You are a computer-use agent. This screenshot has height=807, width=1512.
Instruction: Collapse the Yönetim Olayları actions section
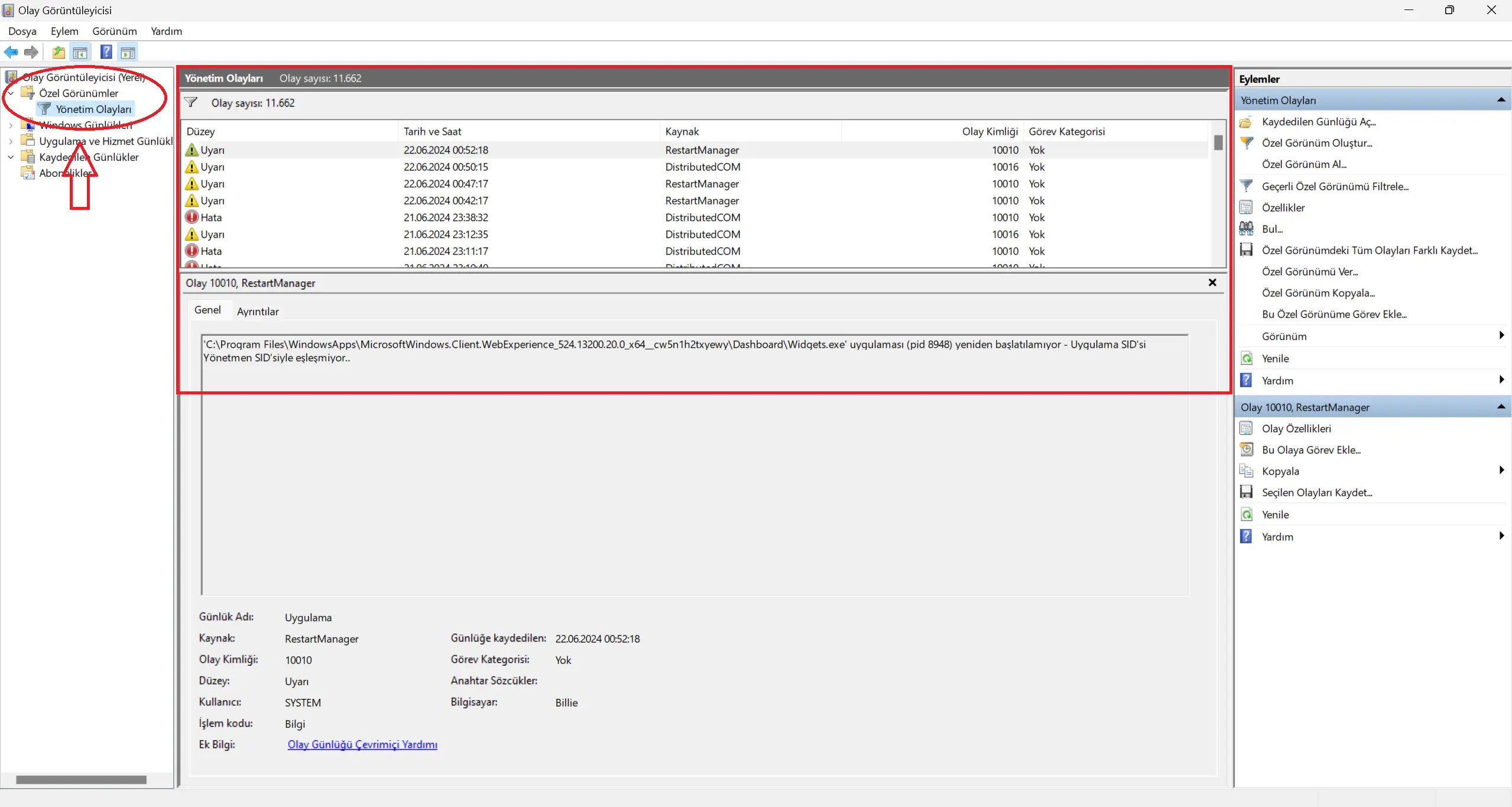pos(1500,100)
